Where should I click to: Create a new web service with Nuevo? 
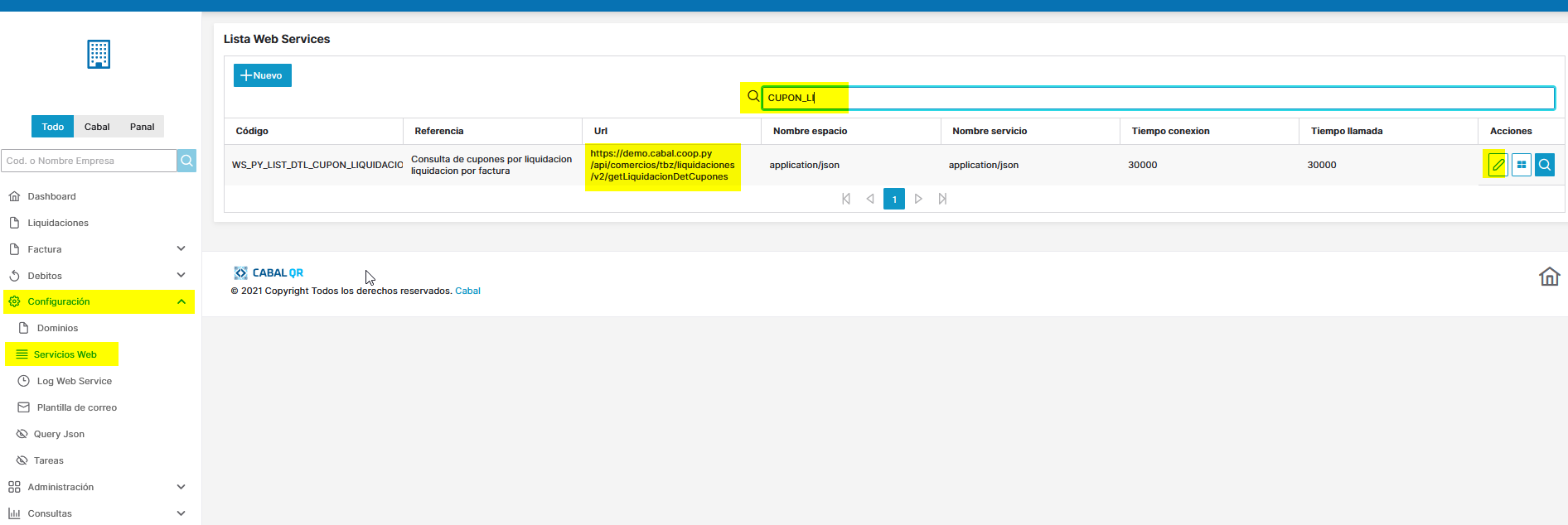(262, 75)
